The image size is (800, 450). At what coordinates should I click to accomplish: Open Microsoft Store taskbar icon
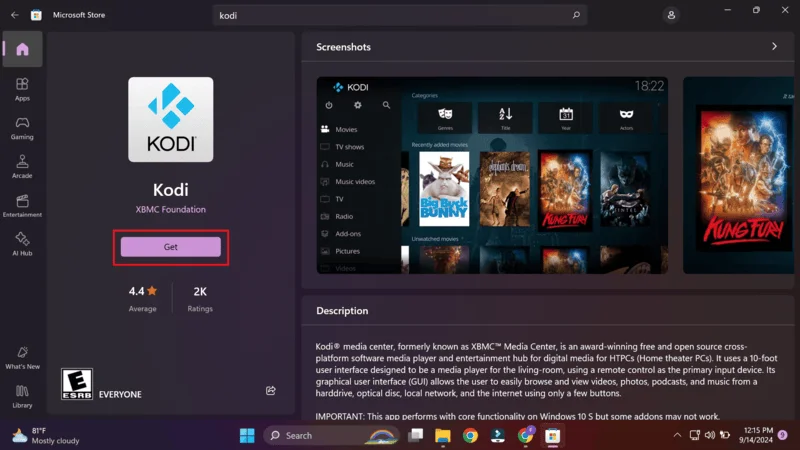(x=553, y=435)
